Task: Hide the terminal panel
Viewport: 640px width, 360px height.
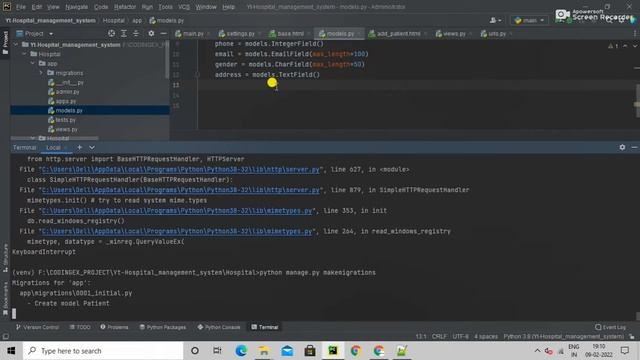Action: (634, 147)
